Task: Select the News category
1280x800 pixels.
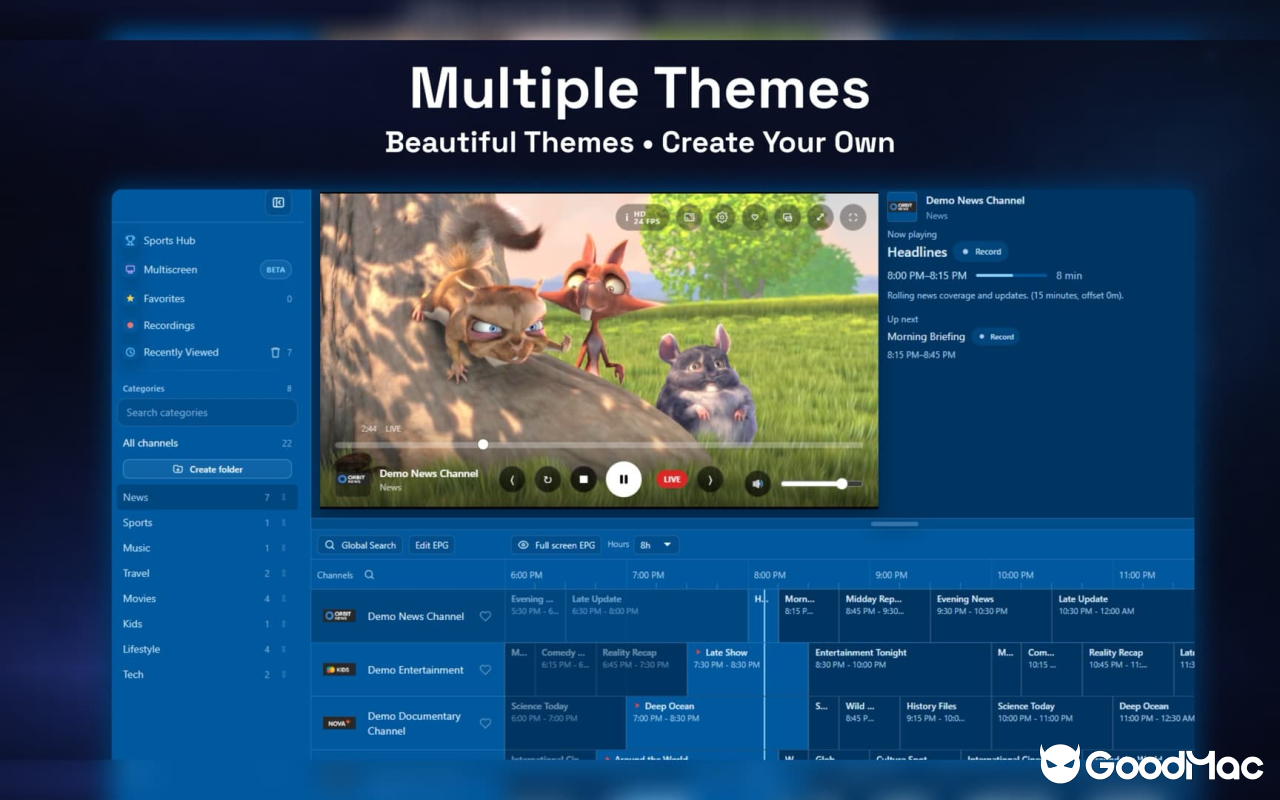Action: 207,498
